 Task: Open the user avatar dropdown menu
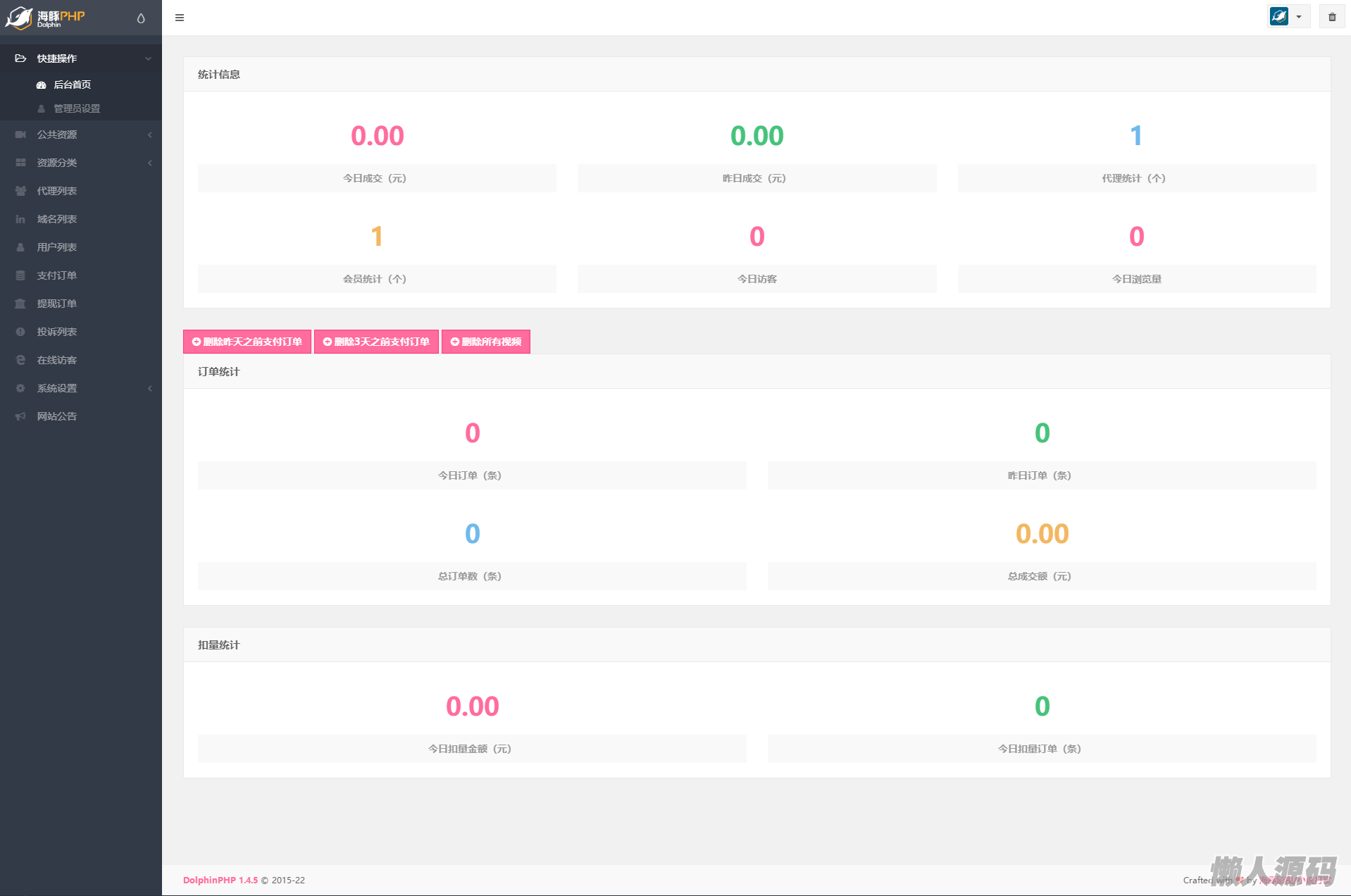pyautogui.click(x=1288, y=17)
